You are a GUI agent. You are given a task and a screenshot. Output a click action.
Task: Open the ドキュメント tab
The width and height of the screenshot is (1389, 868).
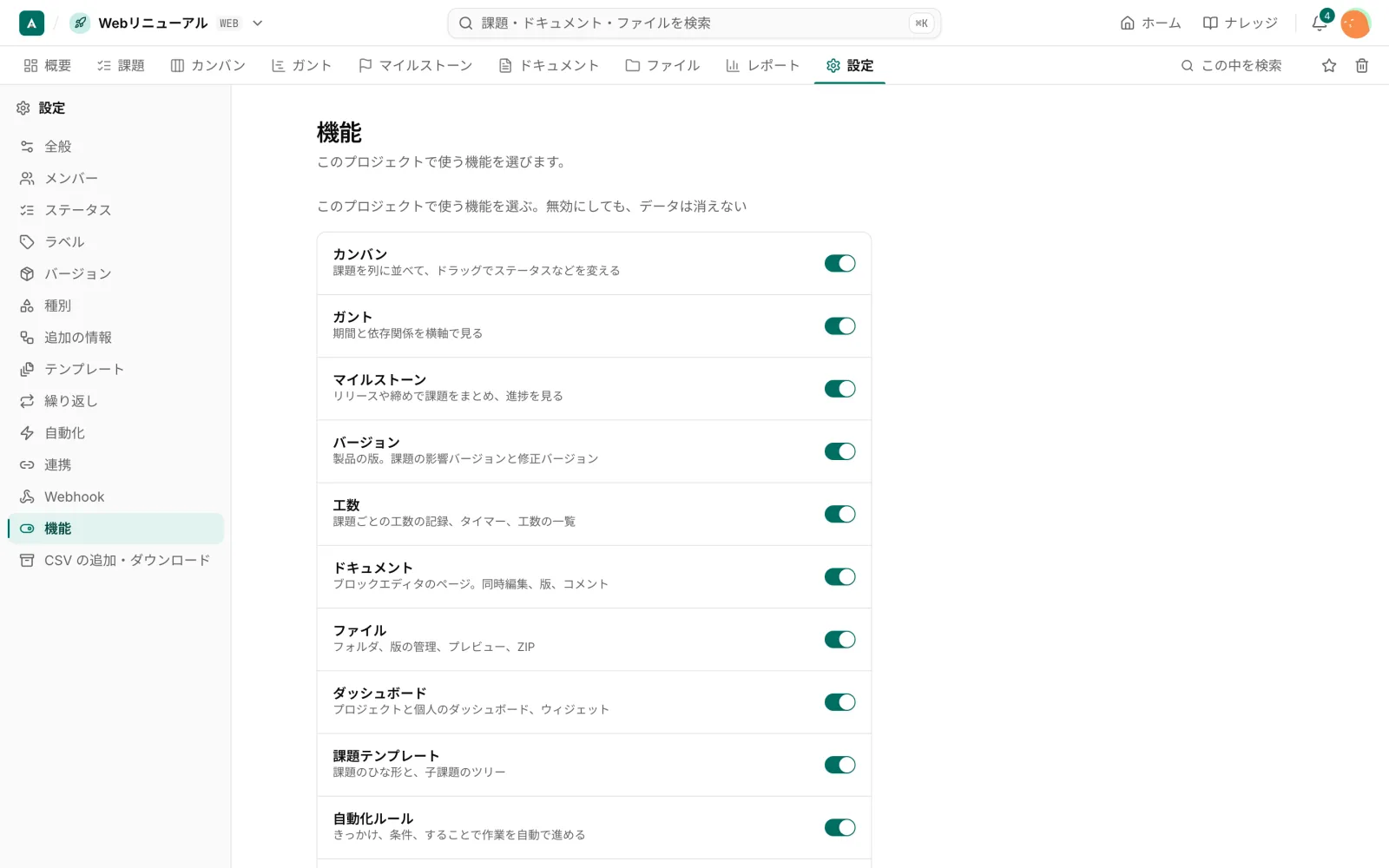point(549,65)
